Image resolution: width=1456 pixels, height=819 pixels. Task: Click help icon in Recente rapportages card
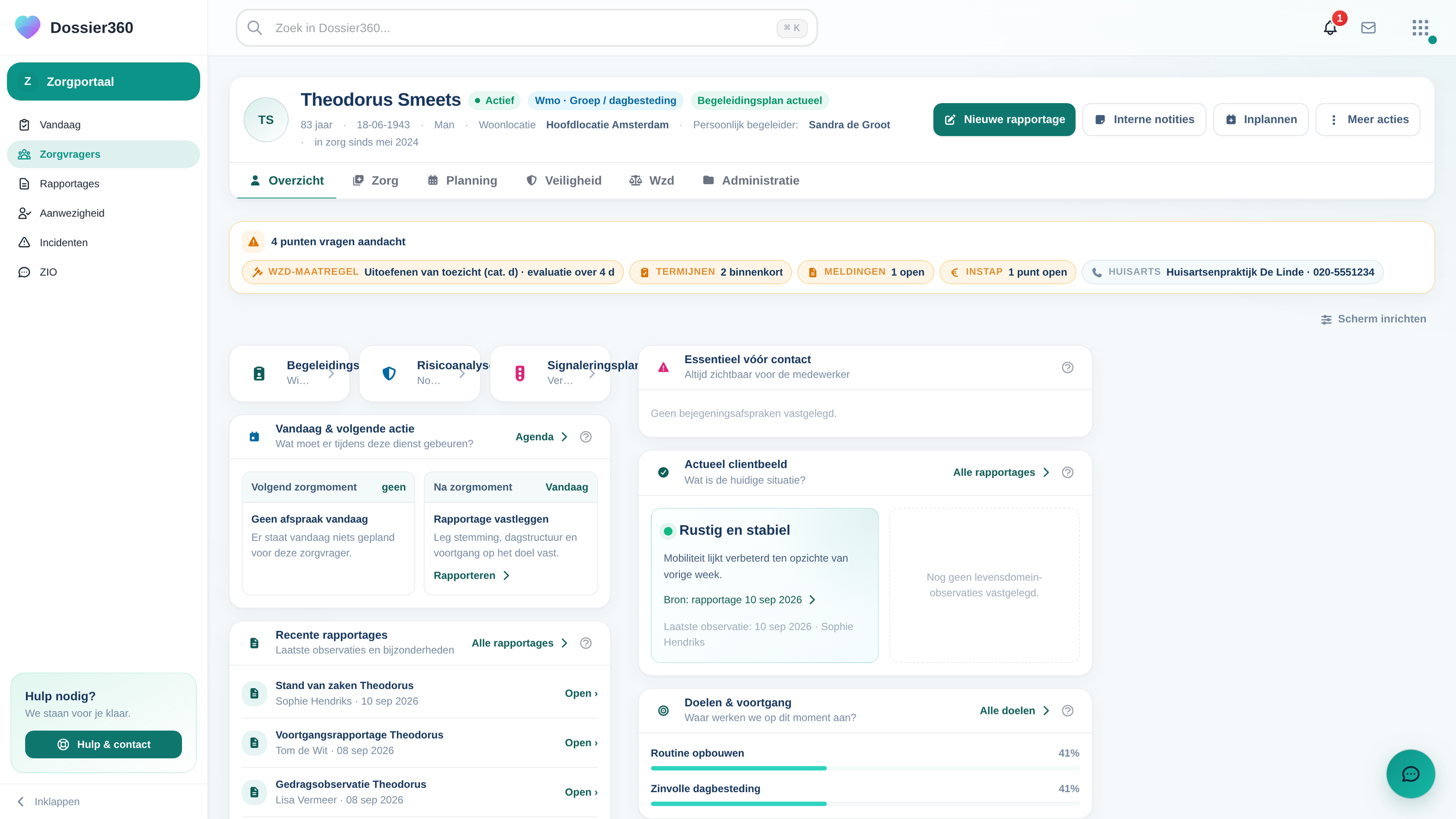click(x=585, y=643)
